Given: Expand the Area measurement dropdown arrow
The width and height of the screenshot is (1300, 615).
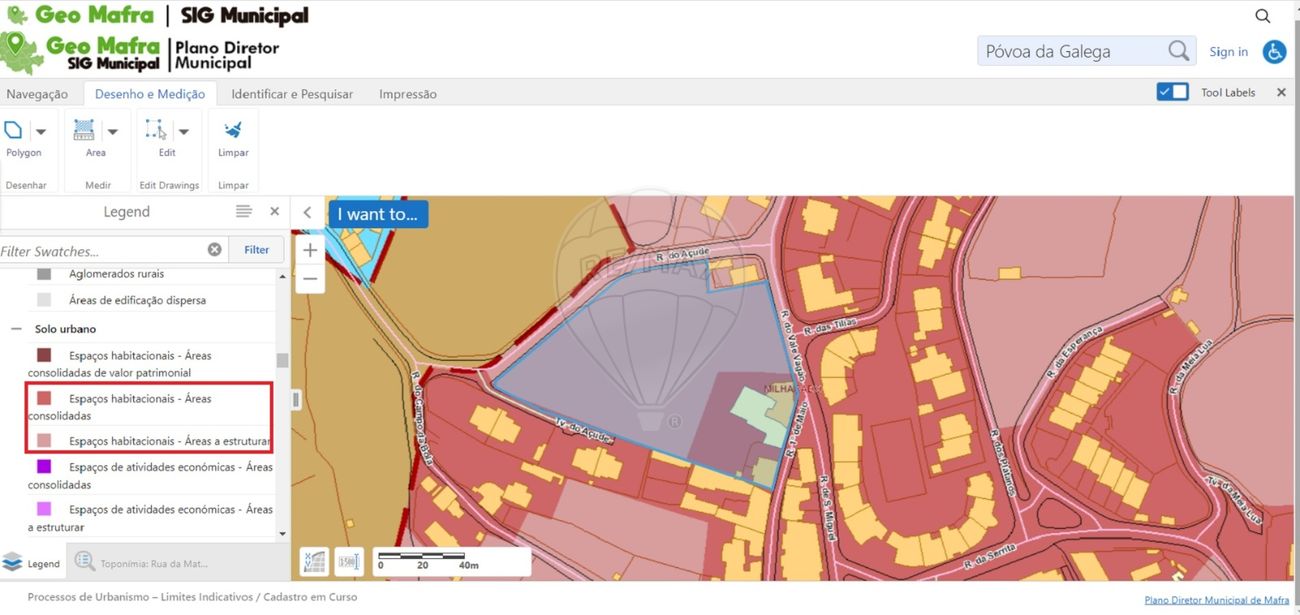Looking at the screenshot, I should pos(112,131).
